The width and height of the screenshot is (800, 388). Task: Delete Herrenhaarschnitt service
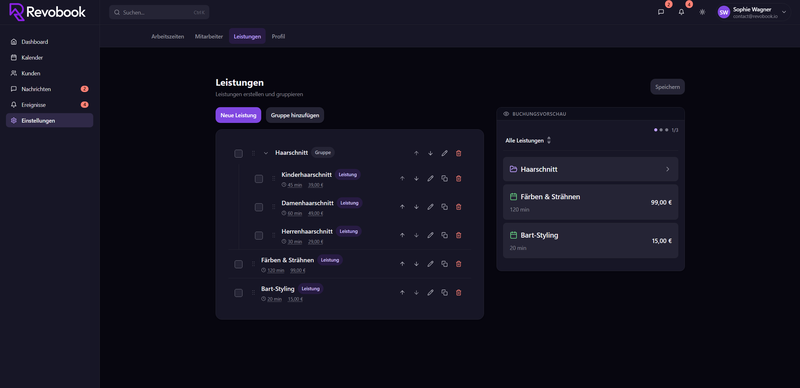point(458,235)
